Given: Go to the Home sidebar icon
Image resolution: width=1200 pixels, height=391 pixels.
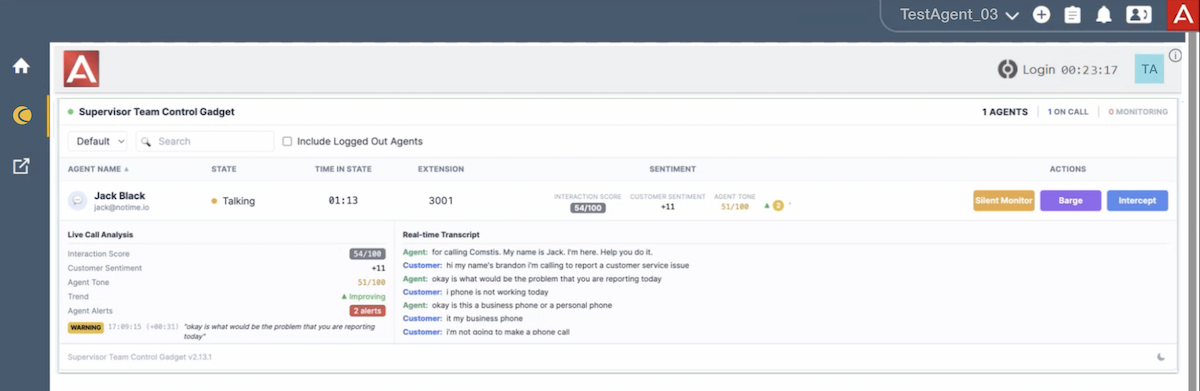Looking at the screenshot, I should pos(21,66).
